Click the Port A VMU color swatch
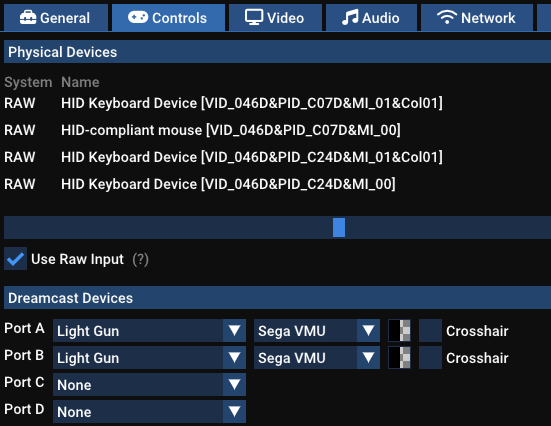Screen dimensions: 551x426 click(400, 331)
